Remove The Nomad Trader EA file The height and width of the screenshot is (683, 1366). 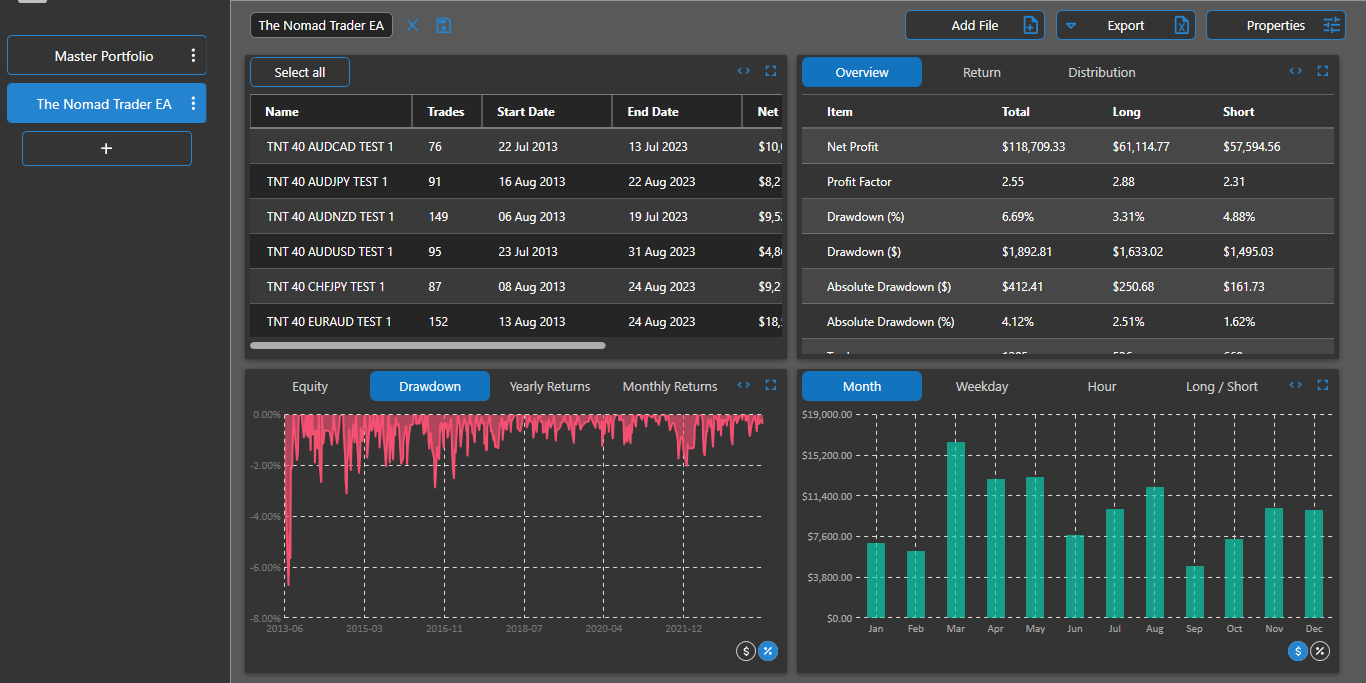[412, 25]
